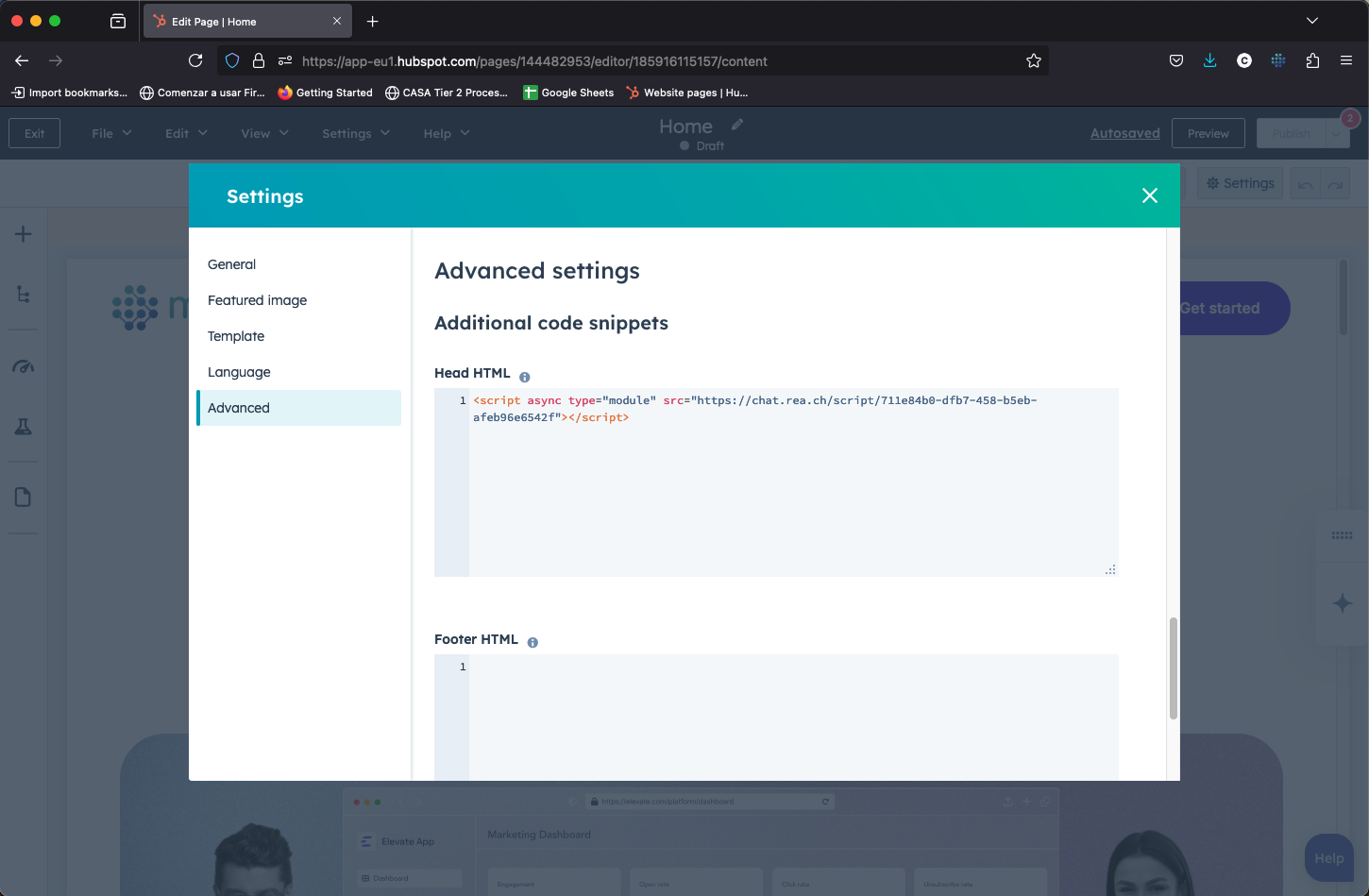1369x896 pixels.
Task: Switch to the Template settings section
Action: [236, 336]
